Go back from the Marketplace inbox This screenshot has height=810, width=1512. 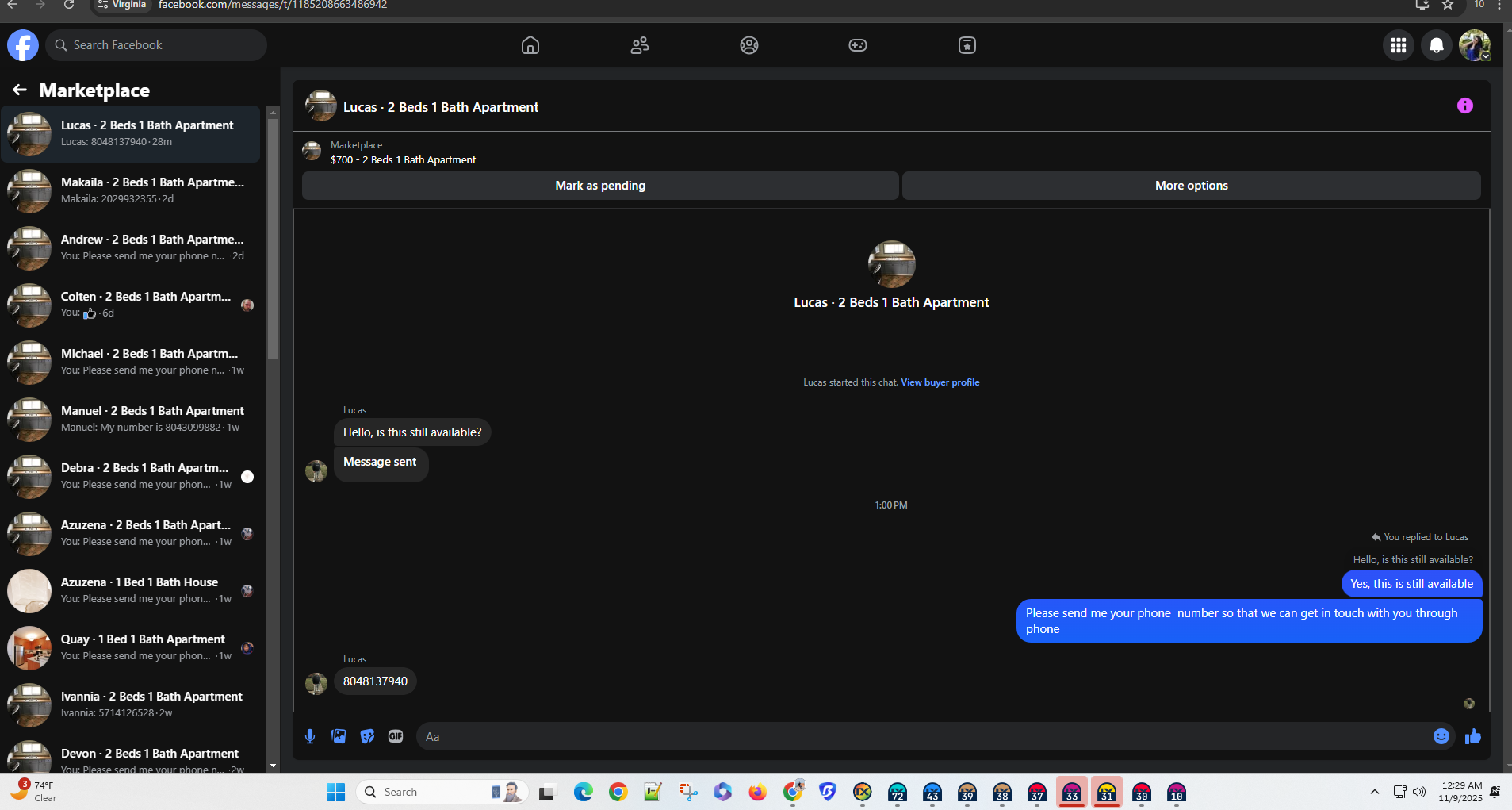click(x=20, y=90)
